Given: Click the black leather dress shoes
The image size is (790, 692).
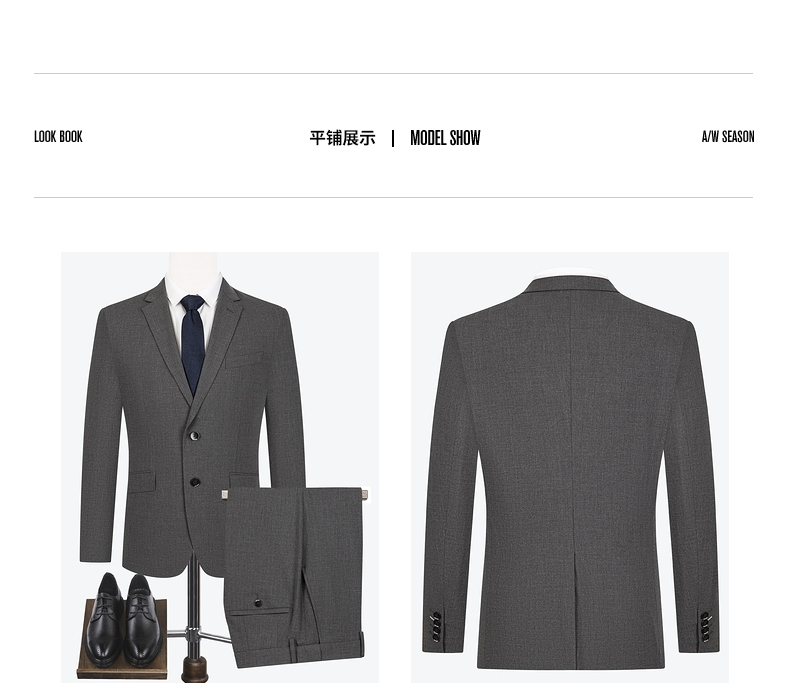Looking at the screenshot, I should 124,618.
